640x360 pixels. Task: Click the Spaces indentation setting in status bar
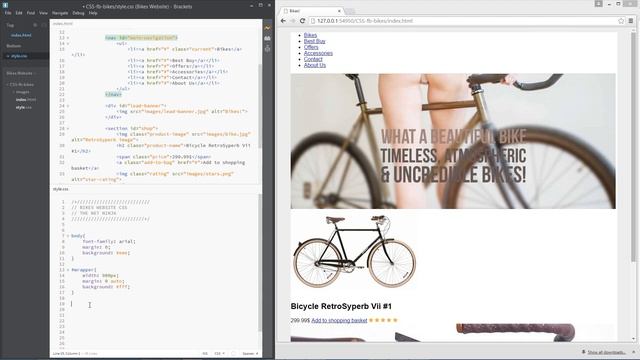click(x=250, y=353)
